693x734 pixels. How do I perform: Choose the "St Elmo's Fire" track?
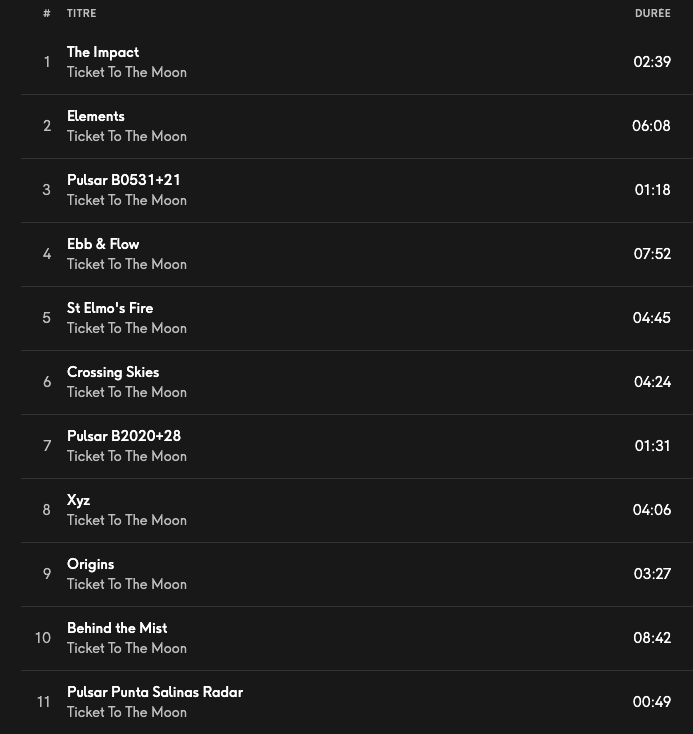pyautogui.click(x=110, y=308)
